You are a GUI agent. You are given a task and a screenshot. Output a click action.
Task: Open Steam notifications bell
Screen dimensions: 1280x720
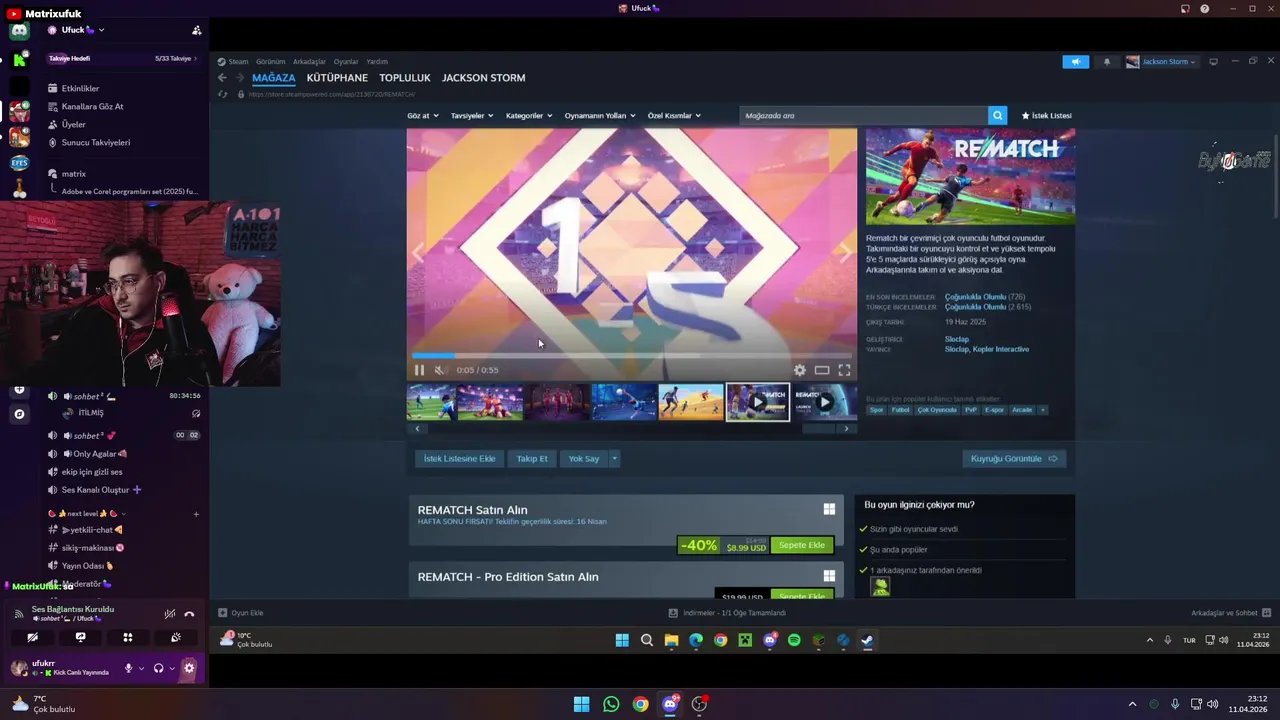(1107, 61)
